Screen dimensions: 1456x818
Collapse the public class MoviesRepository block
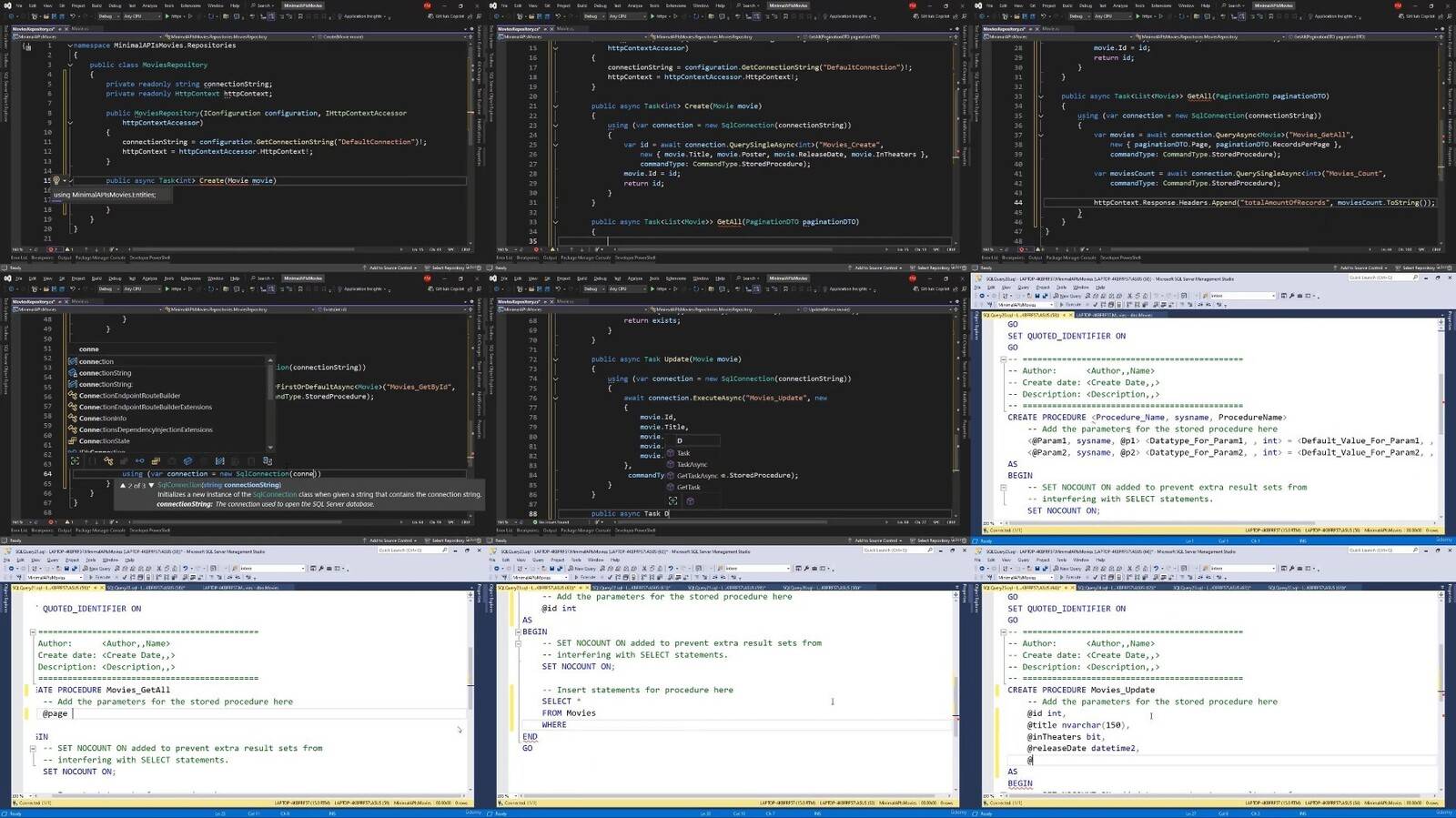(x=70, y=65)
